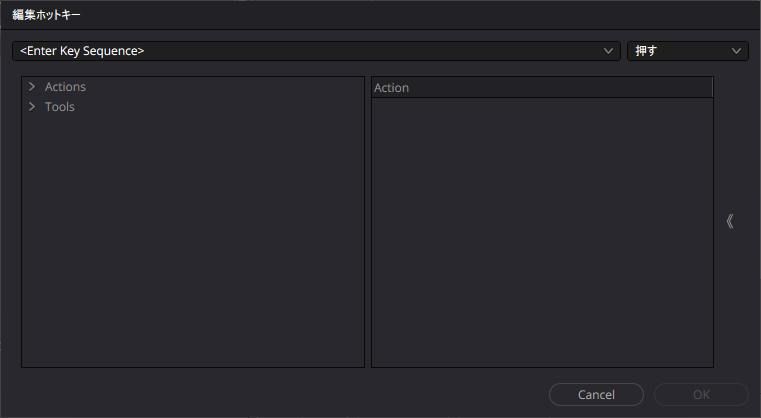761x418 pixels.
Task: Expand the Actions tree node arrow
Action: coord(32,87)
